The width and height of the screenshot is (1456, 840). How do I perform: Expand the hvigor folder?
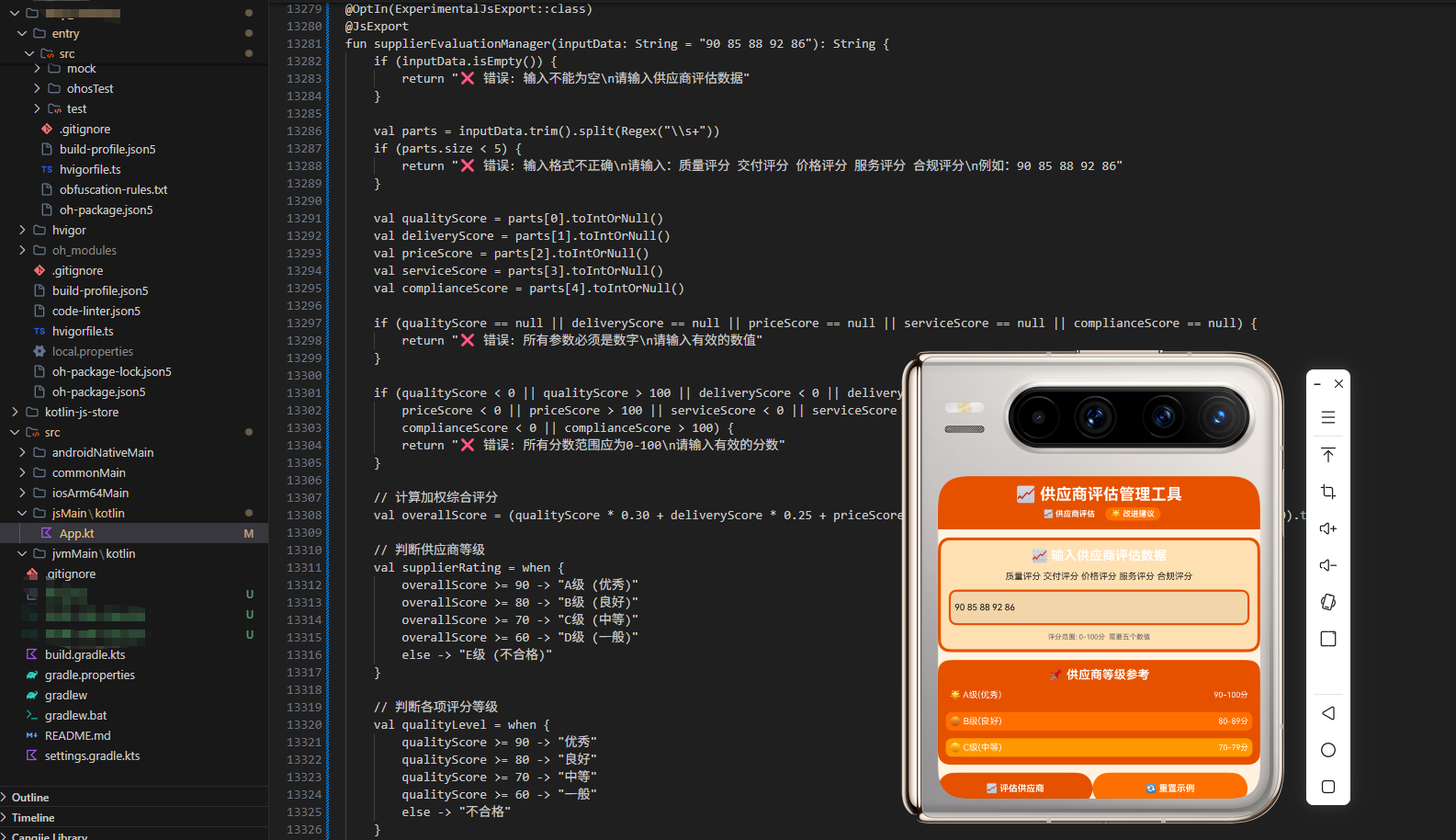tap(22, 230)
